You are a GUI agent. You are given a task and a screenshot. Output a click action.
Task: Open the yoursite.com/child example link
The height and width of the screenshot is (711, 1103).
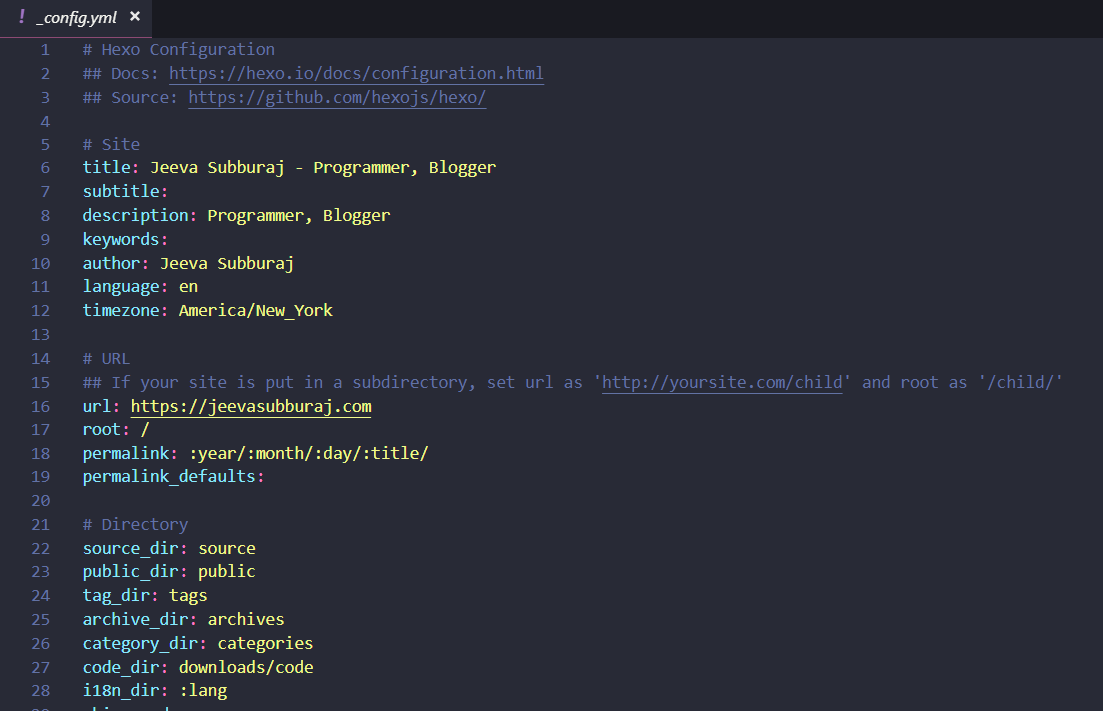point(722,383)
